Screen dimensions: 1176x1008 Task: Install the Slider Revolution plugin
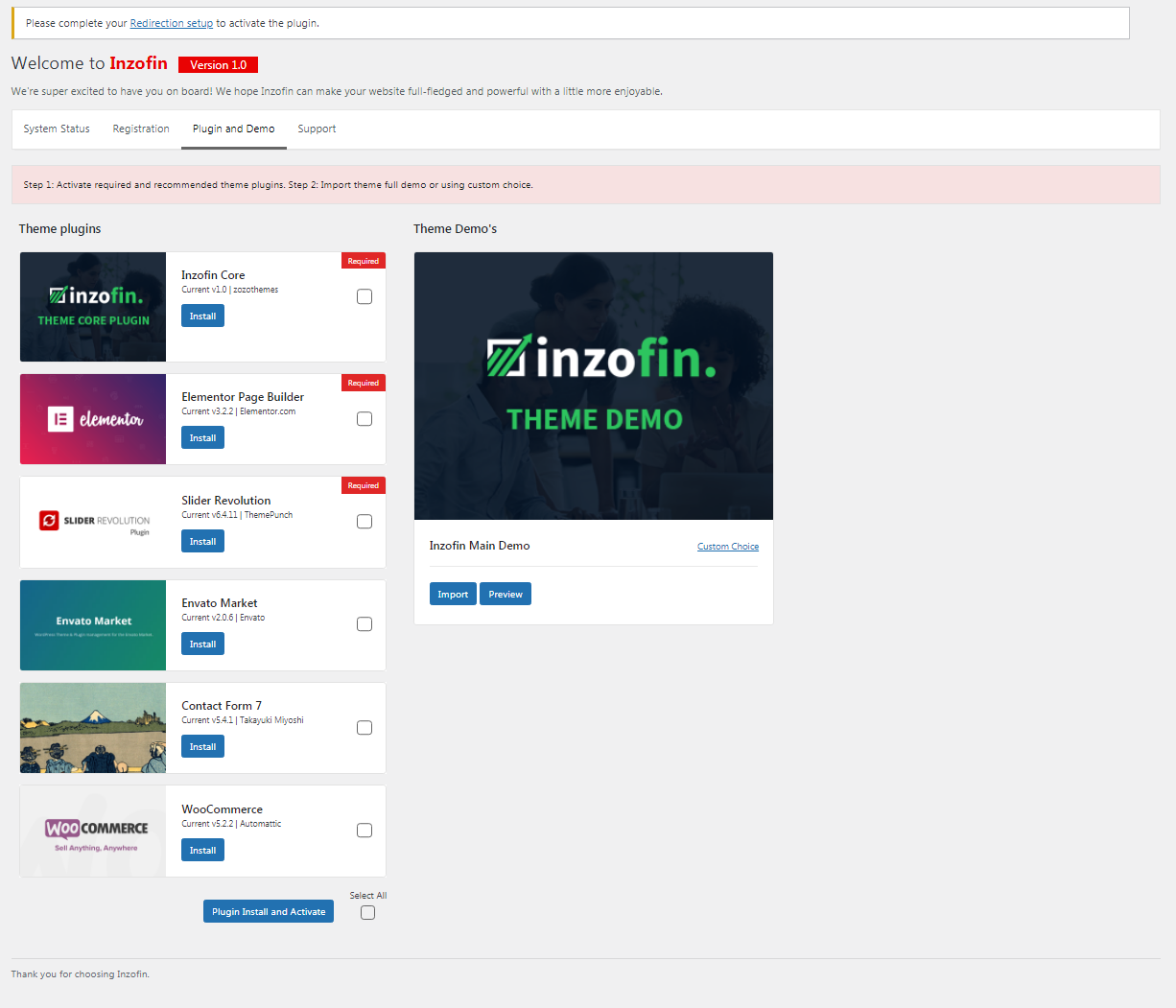(x=202, y=542)
